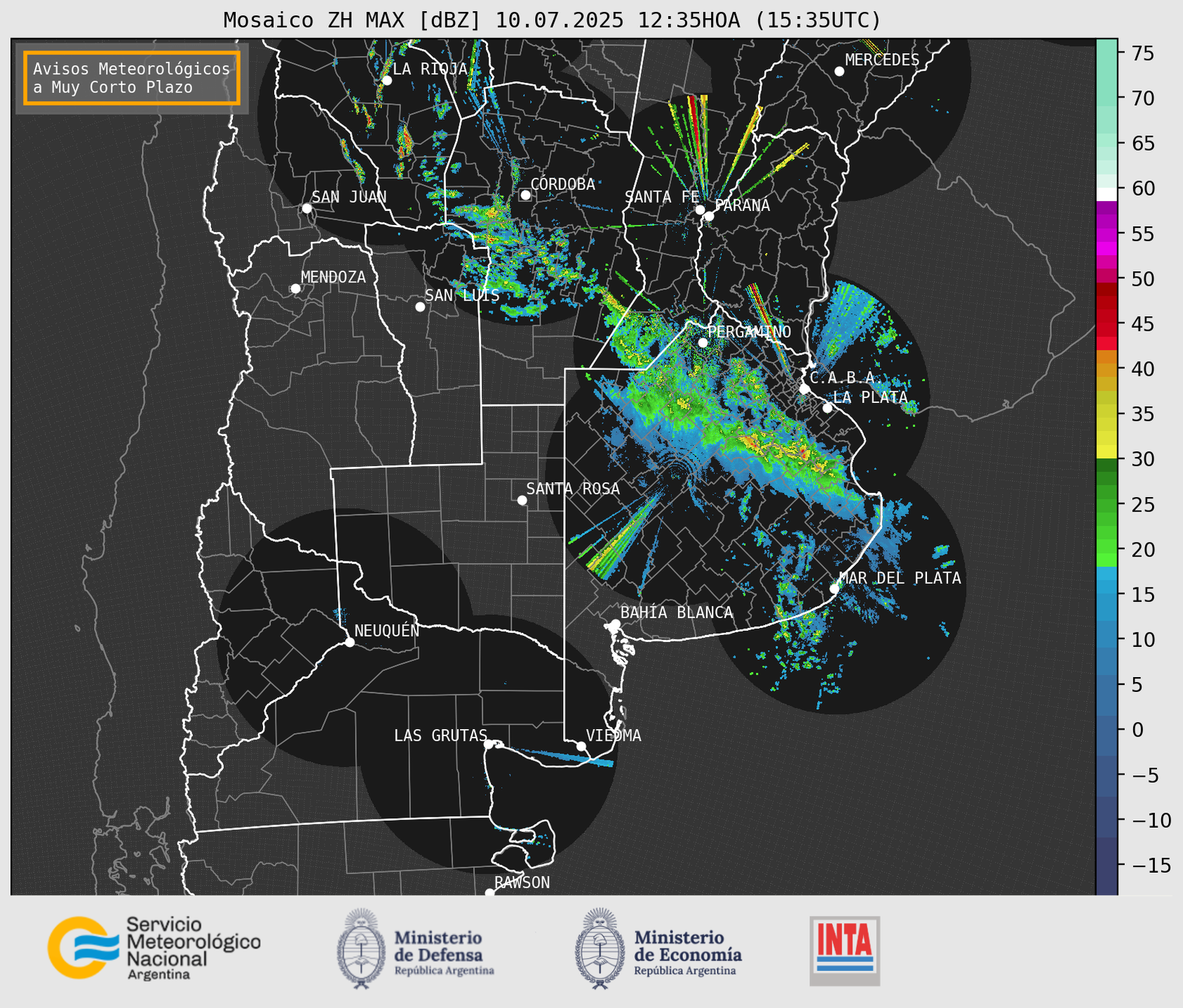Click the light blue 15 dBZ color band
The height and width of the screenshot is (1008, 1183).
point(1107,587)
